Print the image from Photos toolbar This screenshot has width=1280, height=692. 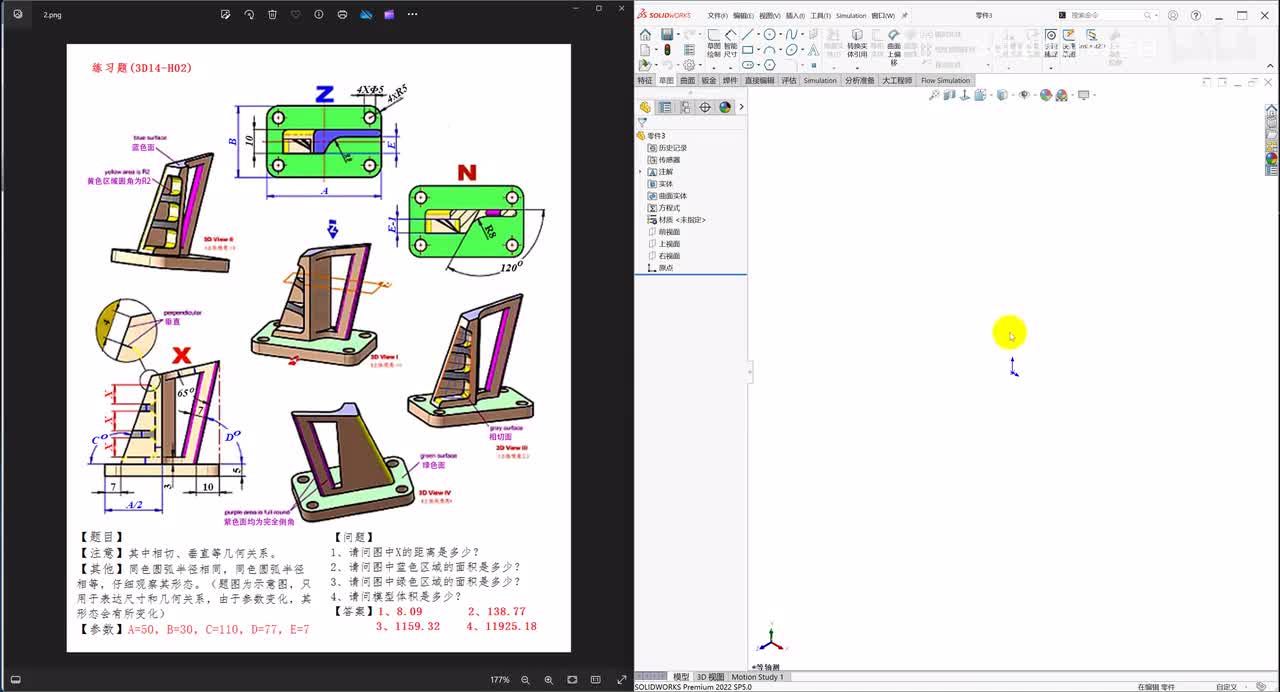coord(342,15)
